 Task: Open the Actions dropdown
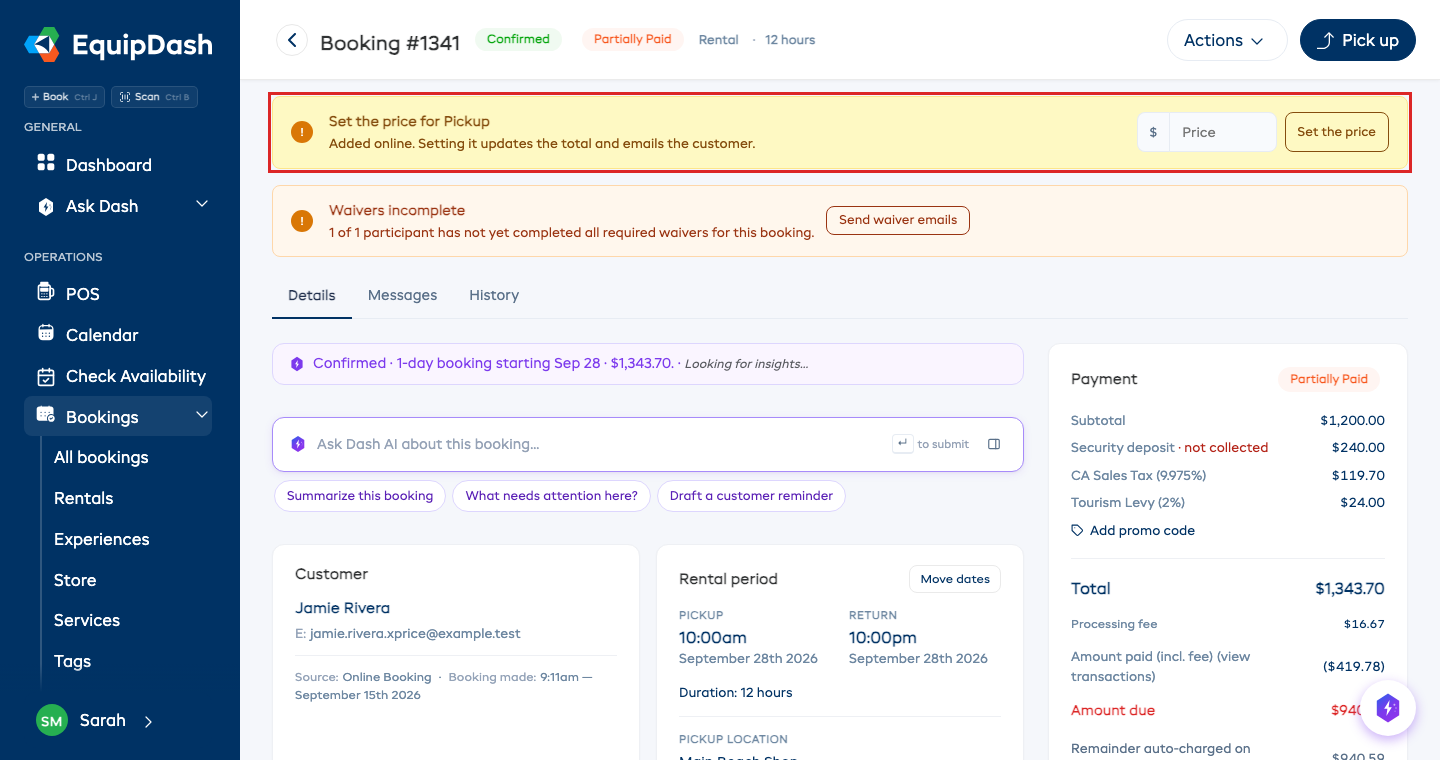pos(1227,40)
